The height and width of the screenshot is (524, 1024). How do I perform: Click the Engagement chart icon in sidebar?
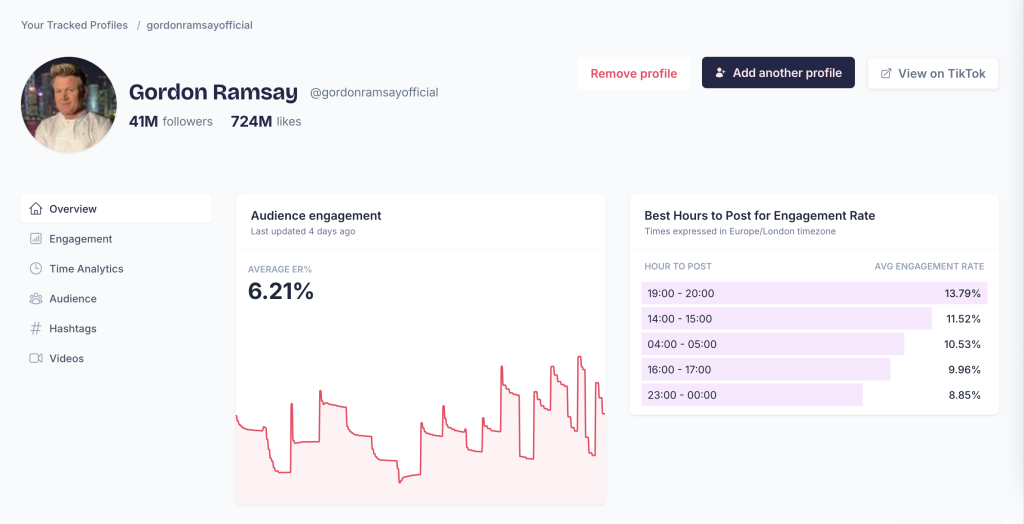pyautogui.click(x=36, y=239)
